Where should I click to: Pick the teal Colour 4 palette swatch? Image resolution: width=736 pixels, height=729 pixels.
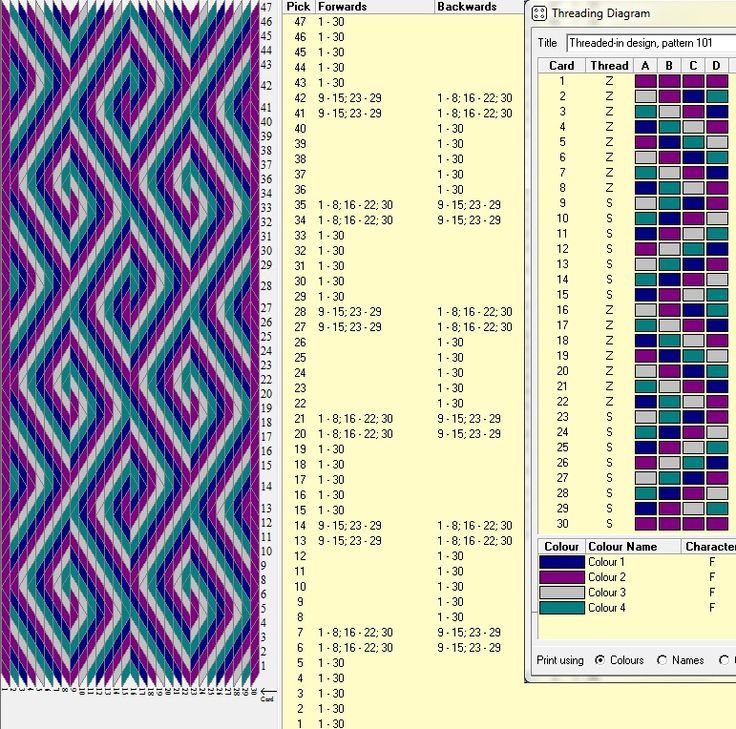561,608
